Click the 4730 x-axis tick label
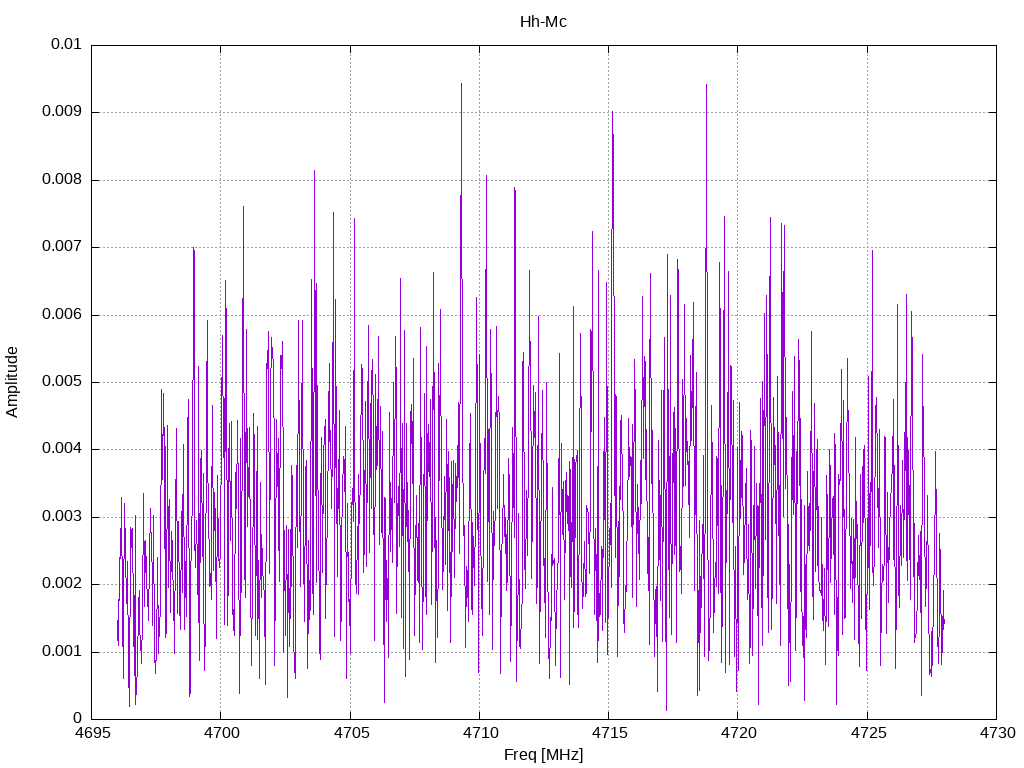The height and width of the screenshot is (768, 1024). [x=997, y=733]
